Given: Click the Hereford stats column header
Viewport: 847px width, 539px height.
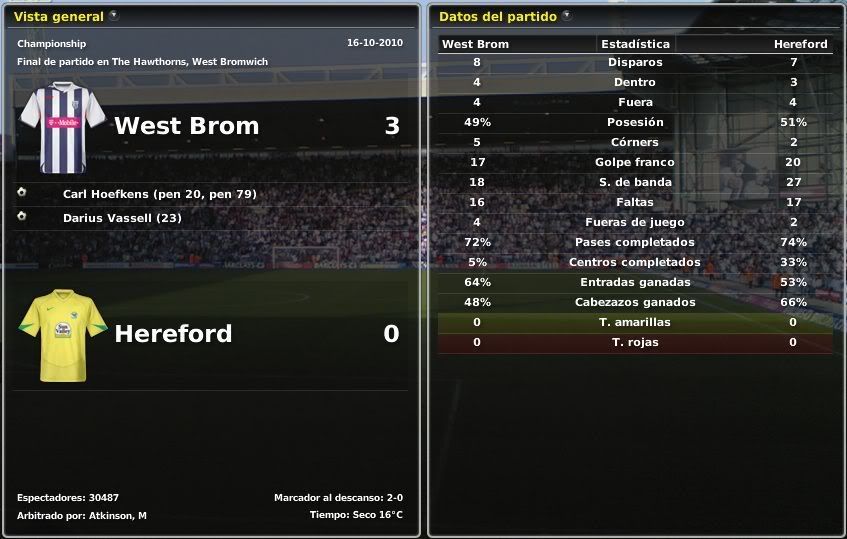Looking at the screenshot, I should 800,44.
